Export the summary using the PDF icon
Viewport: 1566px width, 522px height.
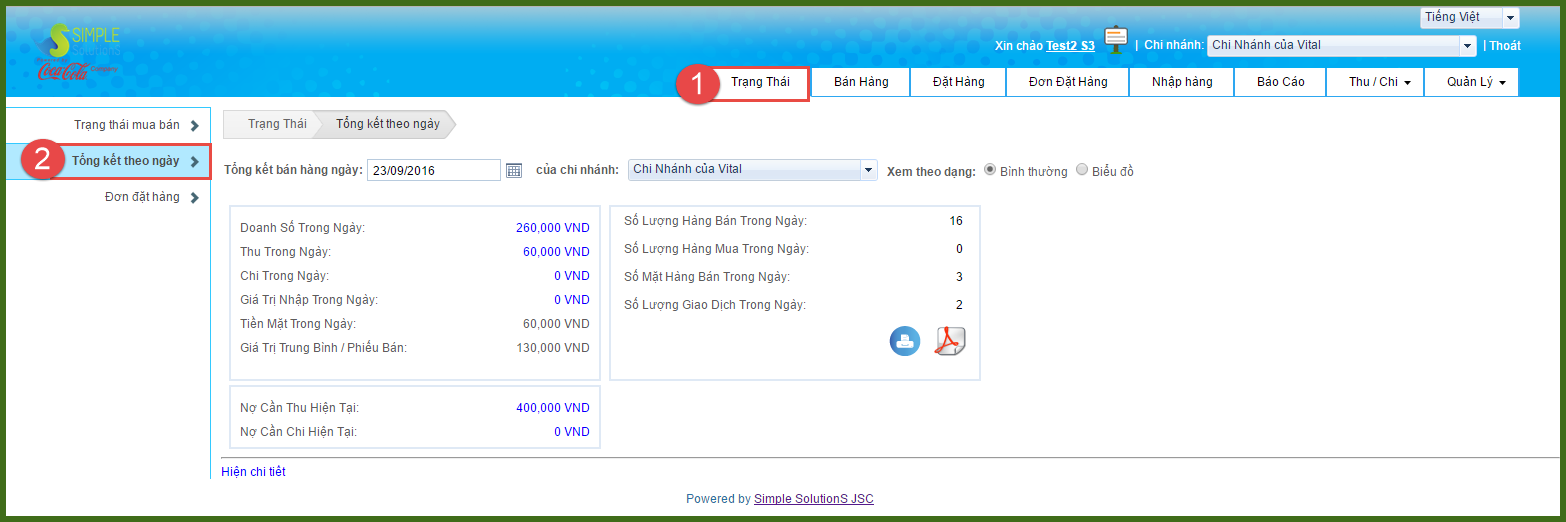pos(949,341)
